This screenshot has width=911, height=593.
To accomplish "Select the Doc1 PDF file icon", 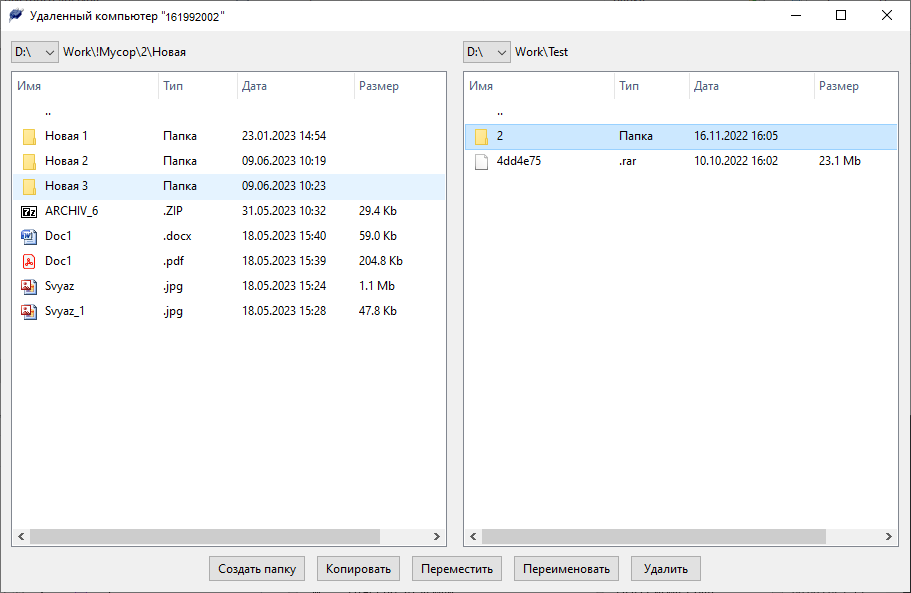I will [x=29, y=261].
